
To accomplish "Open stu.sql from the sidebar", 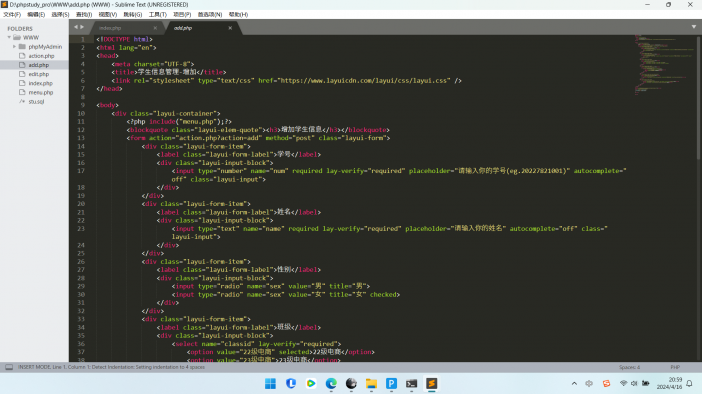I will pos(36,102).
